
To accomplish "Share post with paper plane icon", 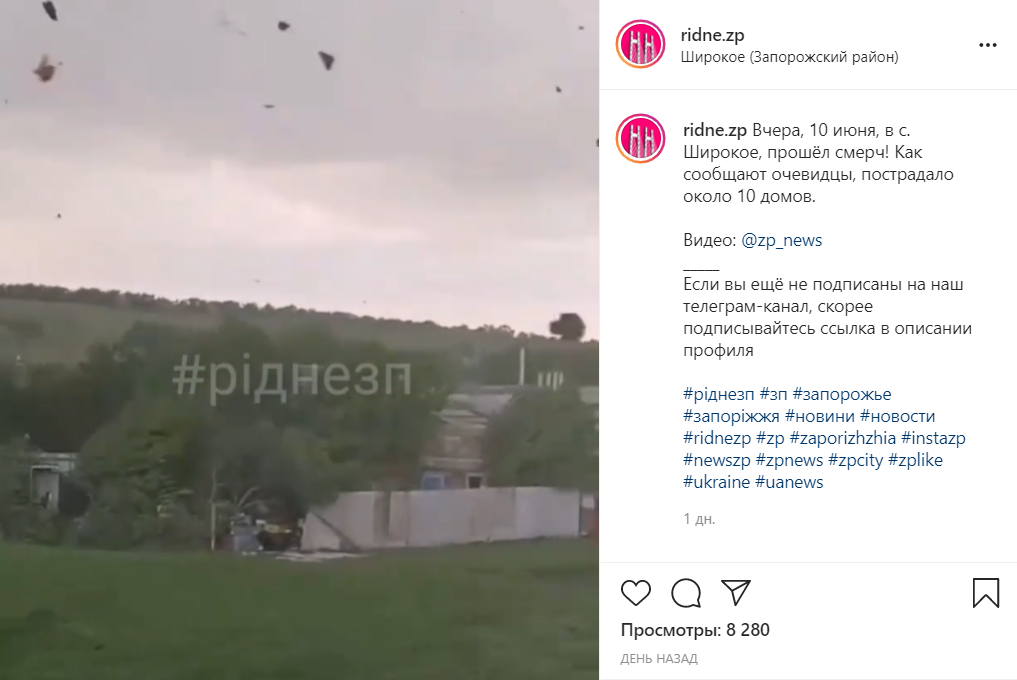I will pyautogui.click(x=736, y=592).
